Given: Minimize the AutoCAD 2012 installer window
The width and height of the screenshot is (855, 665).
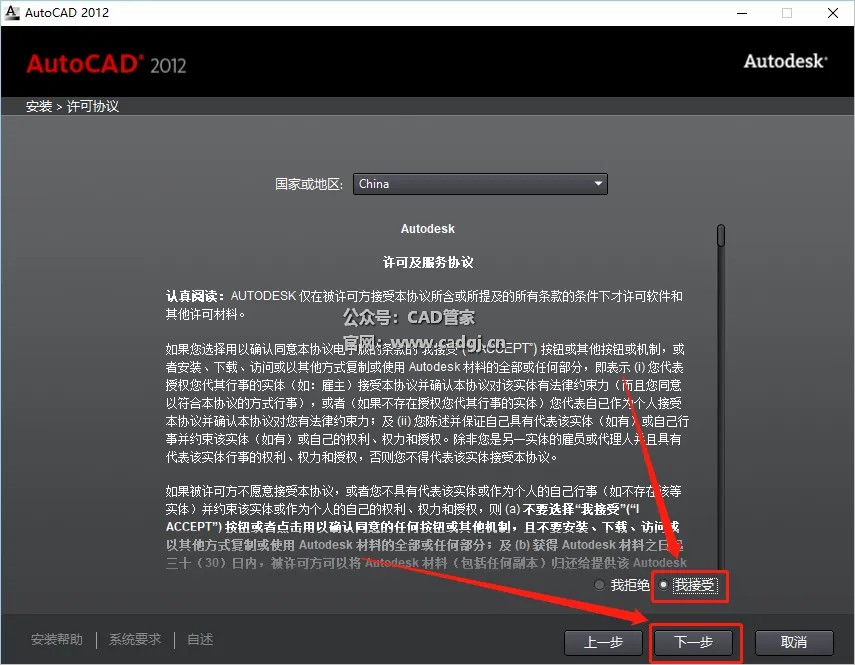Looking at the screenshot, I should click(x=742, y=13).
